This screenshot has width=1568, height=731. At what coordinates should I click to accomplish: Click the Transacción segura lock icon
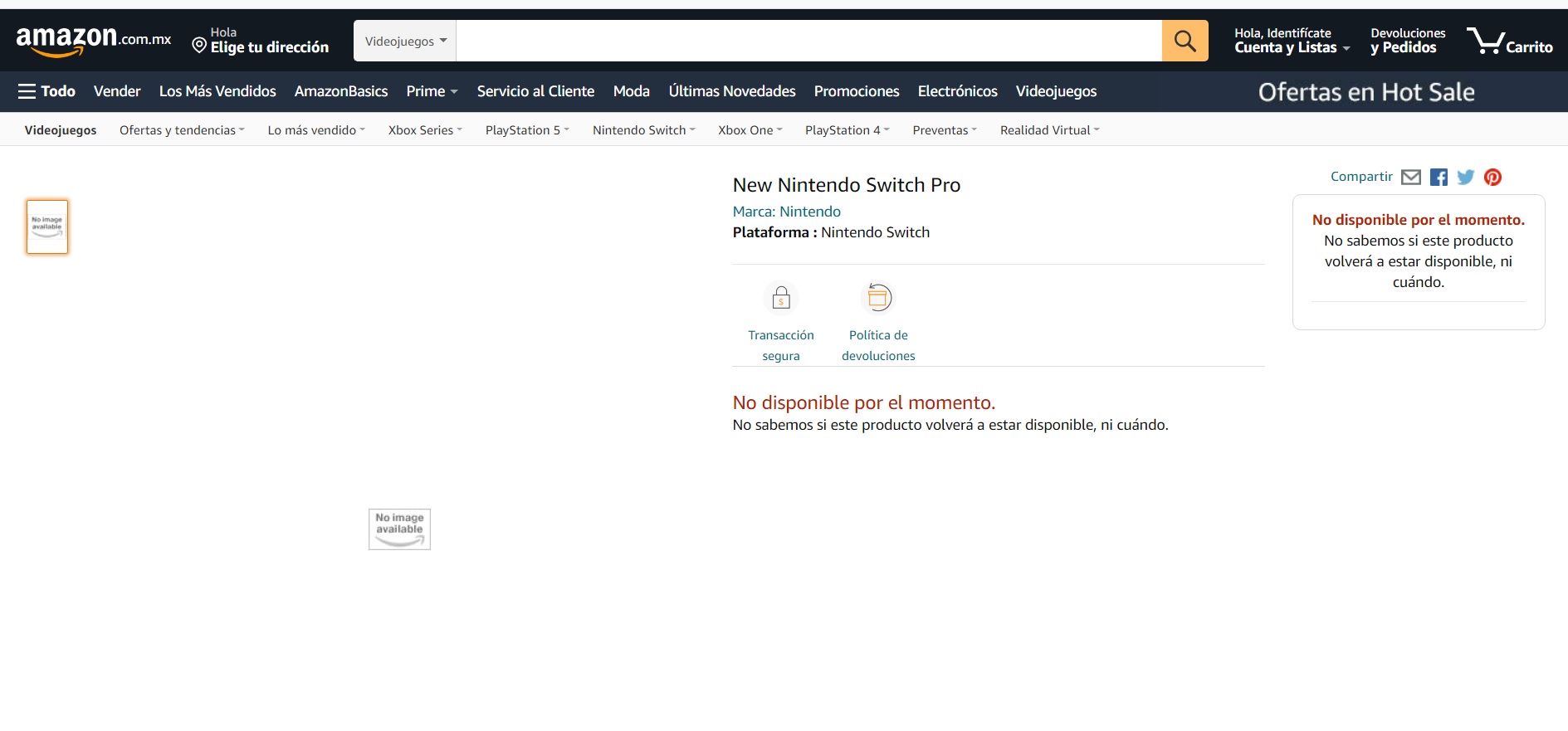[780, 298]
